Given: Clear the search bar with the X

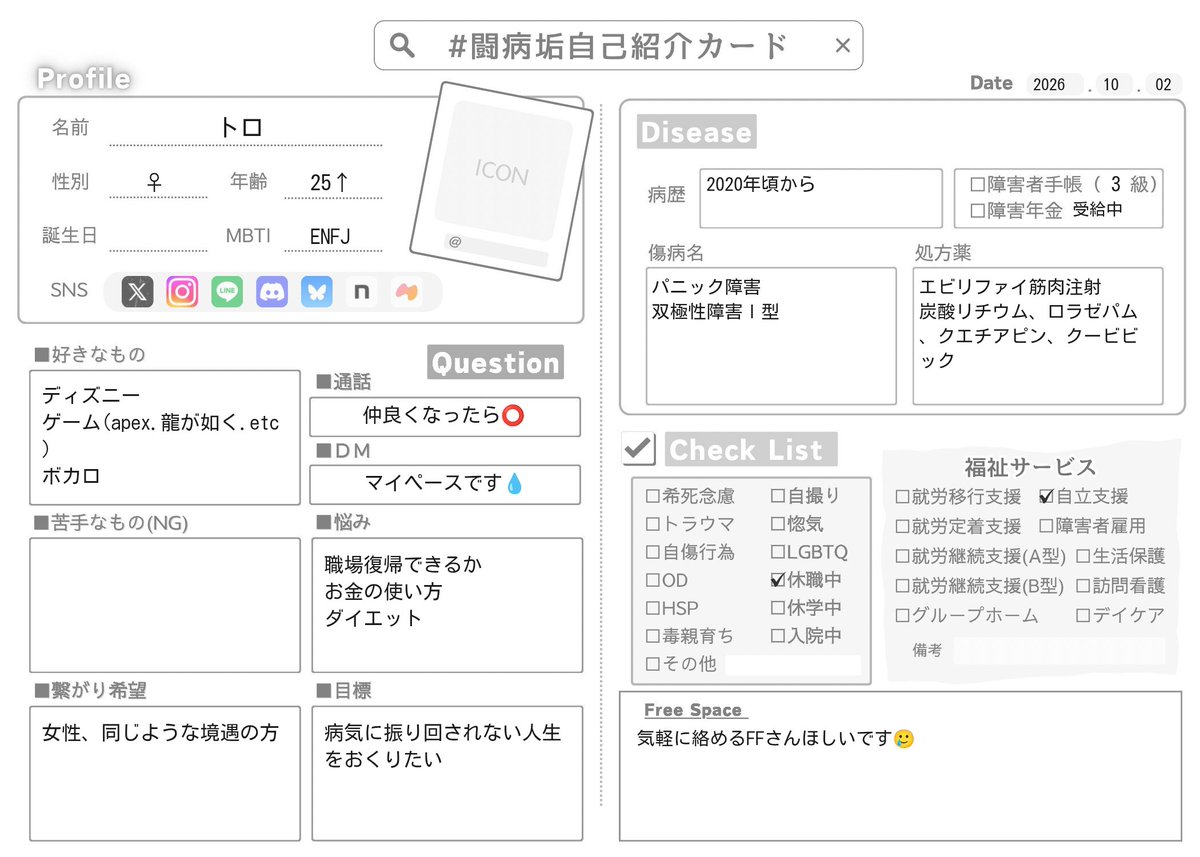Looking at the screenshot, I should (x=842, y=45).
